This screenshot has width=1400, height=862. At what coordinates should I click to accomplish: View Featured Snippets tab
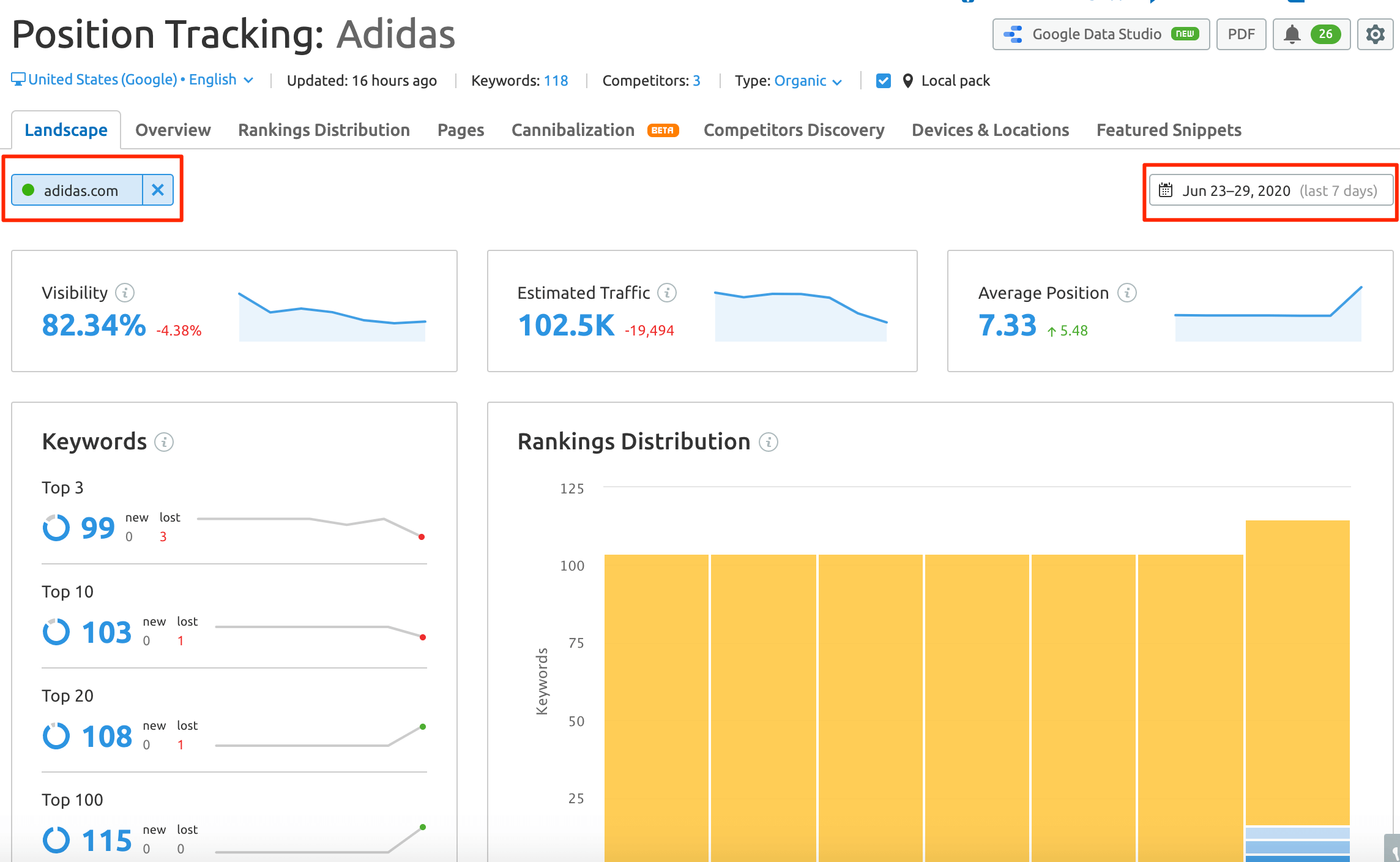point(1169,130)
